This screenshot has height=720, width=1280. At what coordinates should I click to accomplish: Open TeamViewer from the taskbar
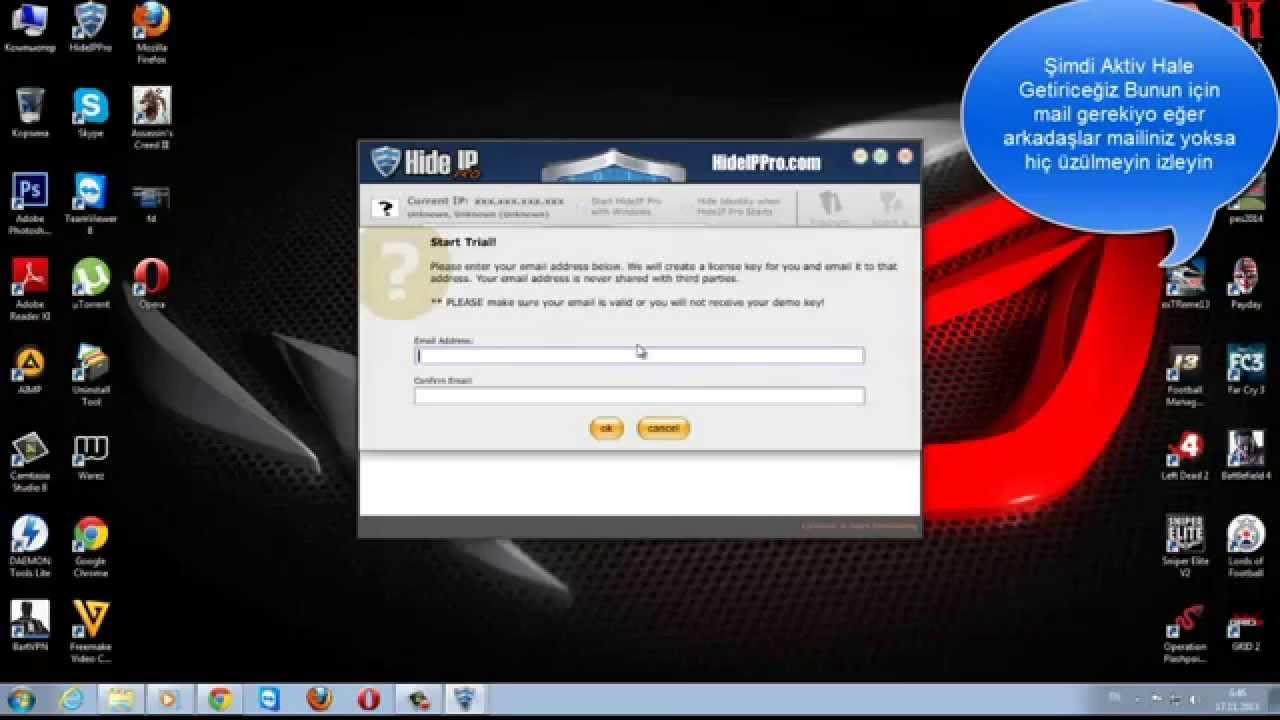pos(270,699)
